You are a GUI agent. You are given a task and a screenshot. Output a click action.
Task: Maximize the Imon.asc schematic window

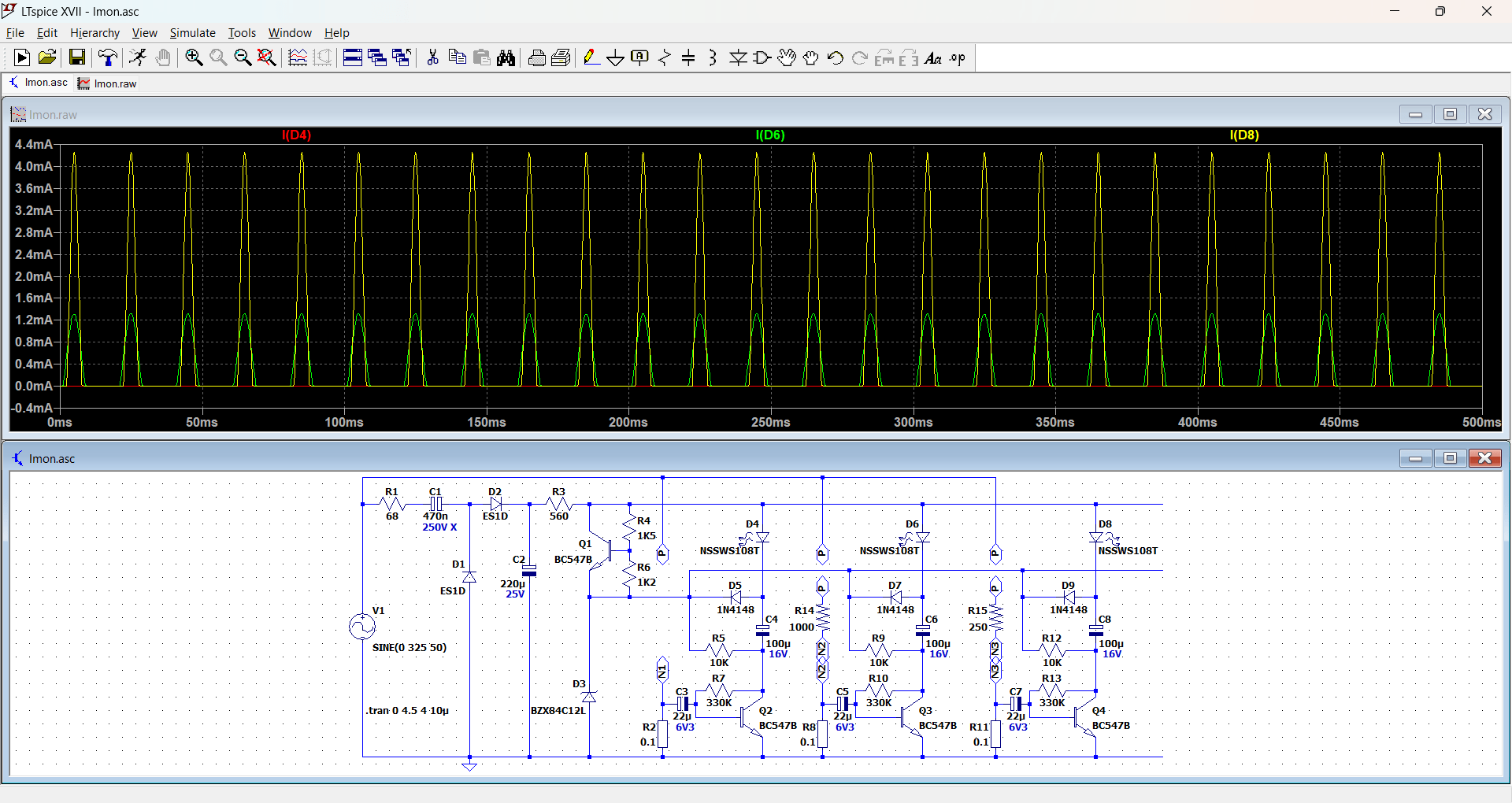(1450, 458)
